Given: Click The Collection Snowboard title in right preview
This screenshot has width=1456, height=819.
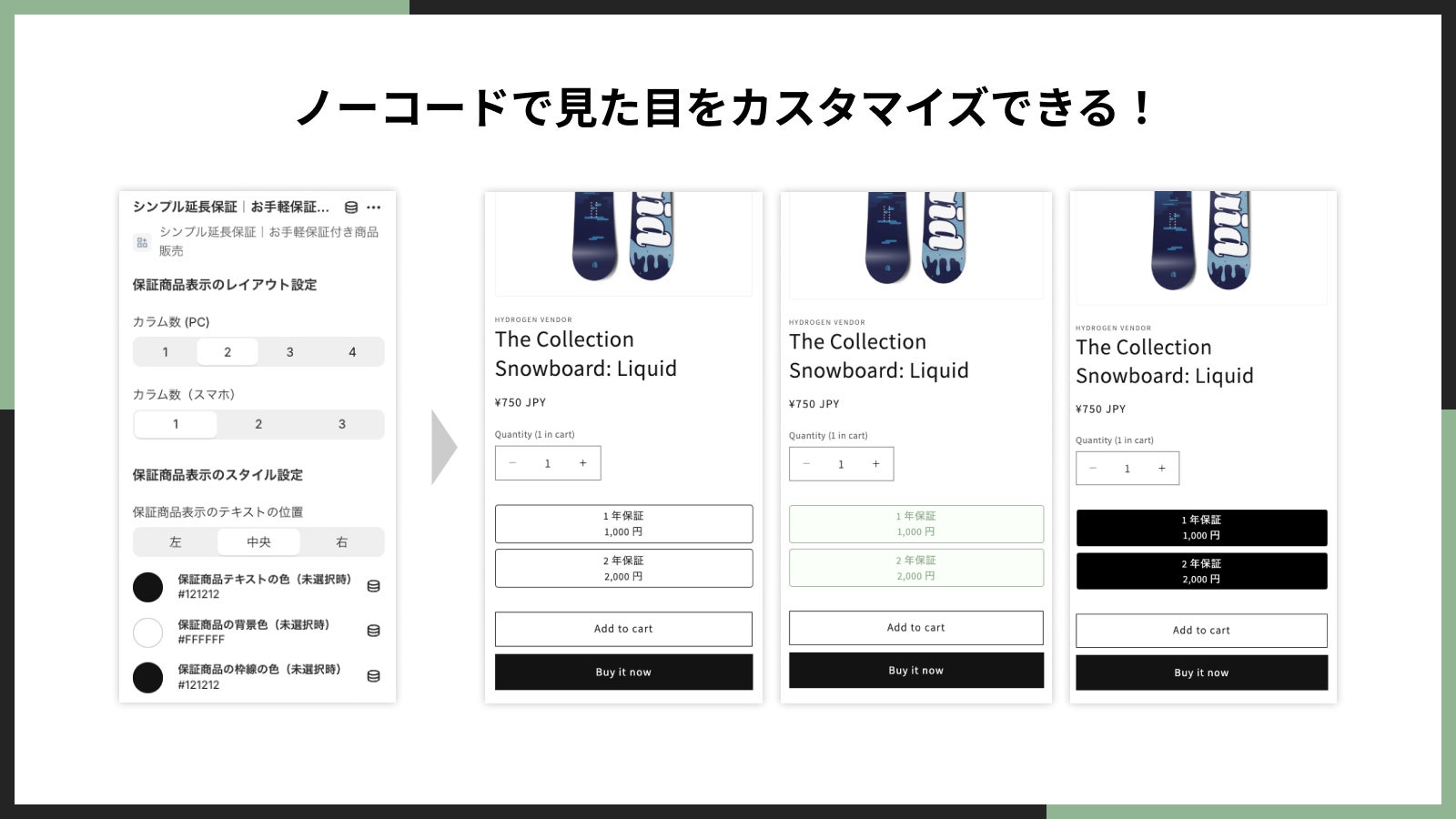Looking at the screenshot, I should [1165, 361].
